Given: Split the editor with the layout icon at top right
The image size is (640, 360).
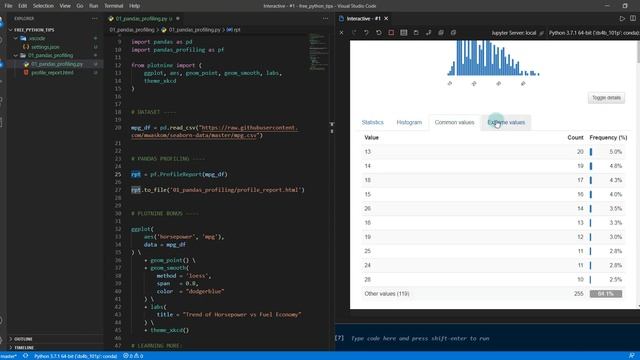Looking at the screenshot, I should [x=633, y=18].
